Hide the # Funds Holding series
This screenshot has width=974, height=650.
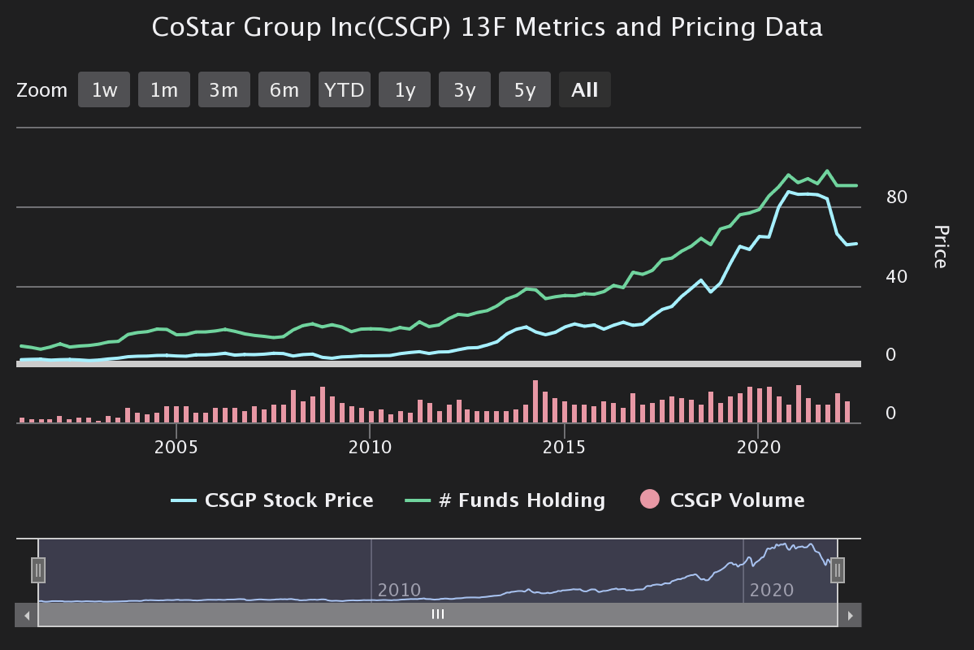pyautogui.click(x=522, y=500)
